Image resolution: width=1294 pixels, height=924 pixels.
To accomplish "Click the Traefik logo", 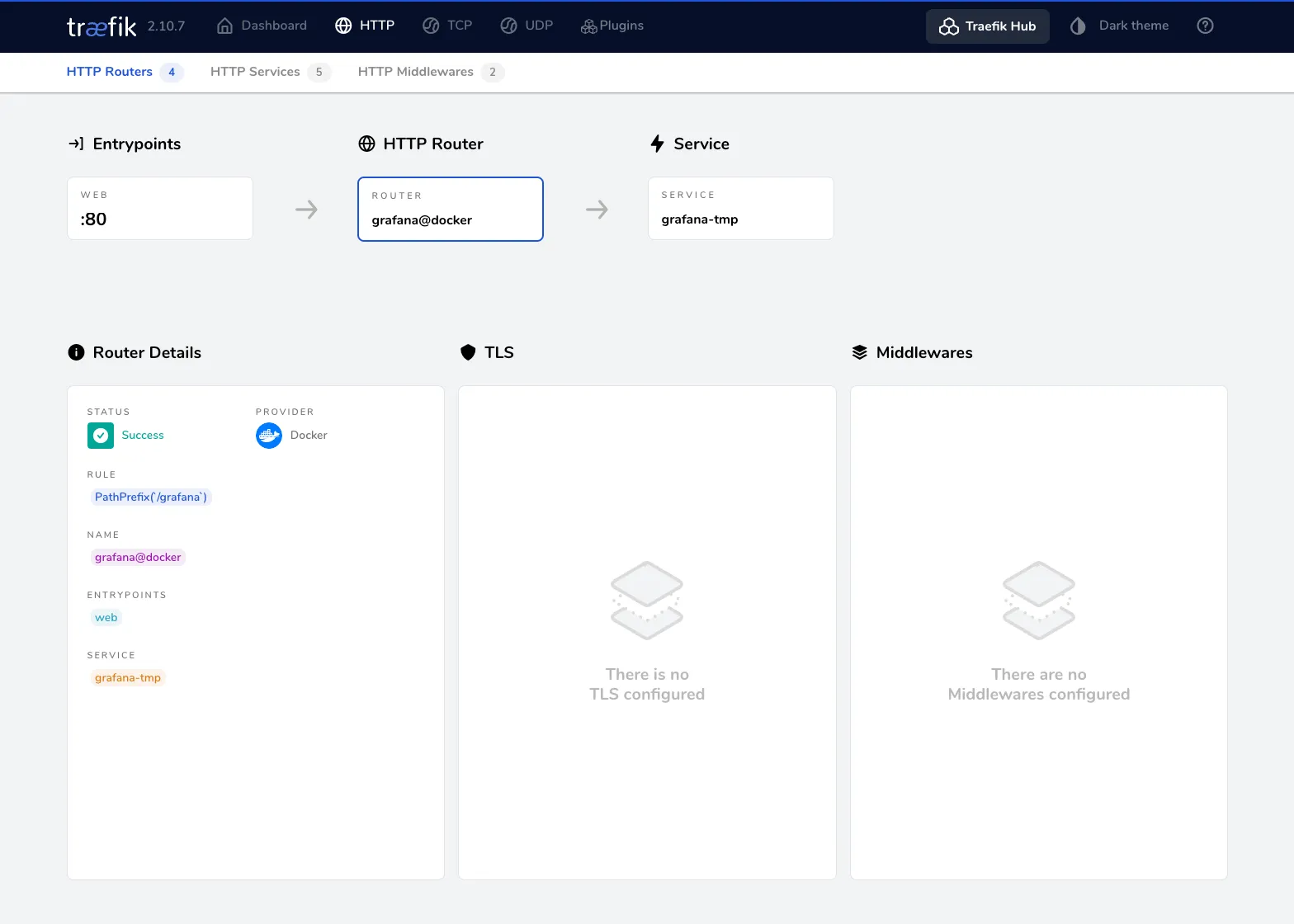I will click(x=101, y=26).
